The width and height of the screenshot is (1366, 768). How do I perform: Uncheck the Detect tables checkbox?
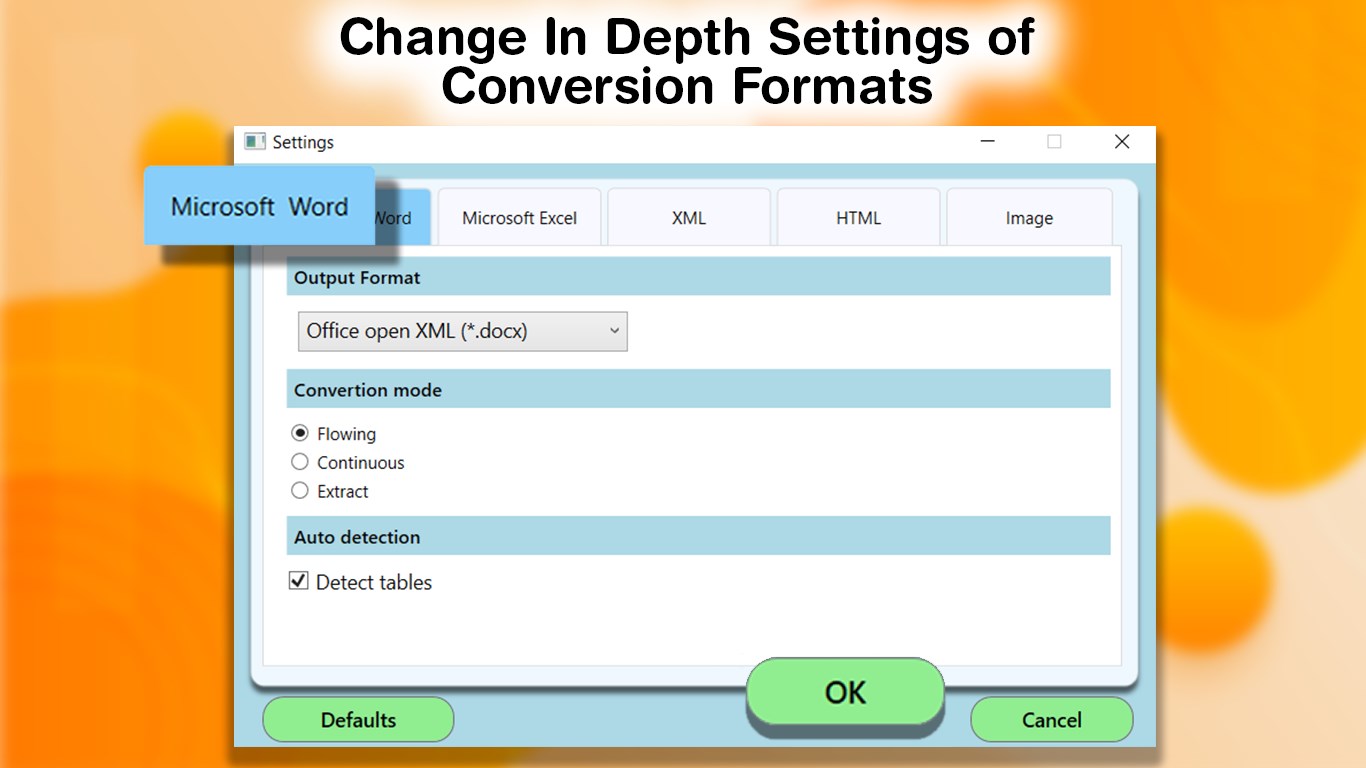[x=297, y=580]
